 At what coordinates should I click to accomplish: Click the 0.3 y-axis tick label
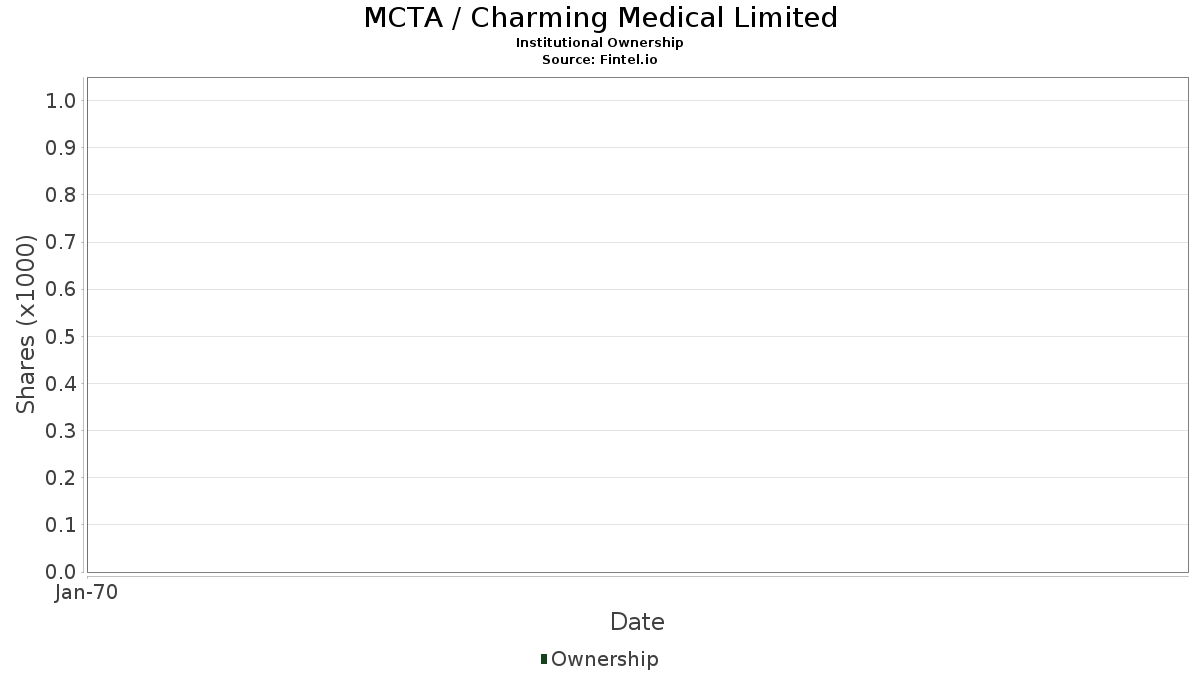click(x=61, y=431)
